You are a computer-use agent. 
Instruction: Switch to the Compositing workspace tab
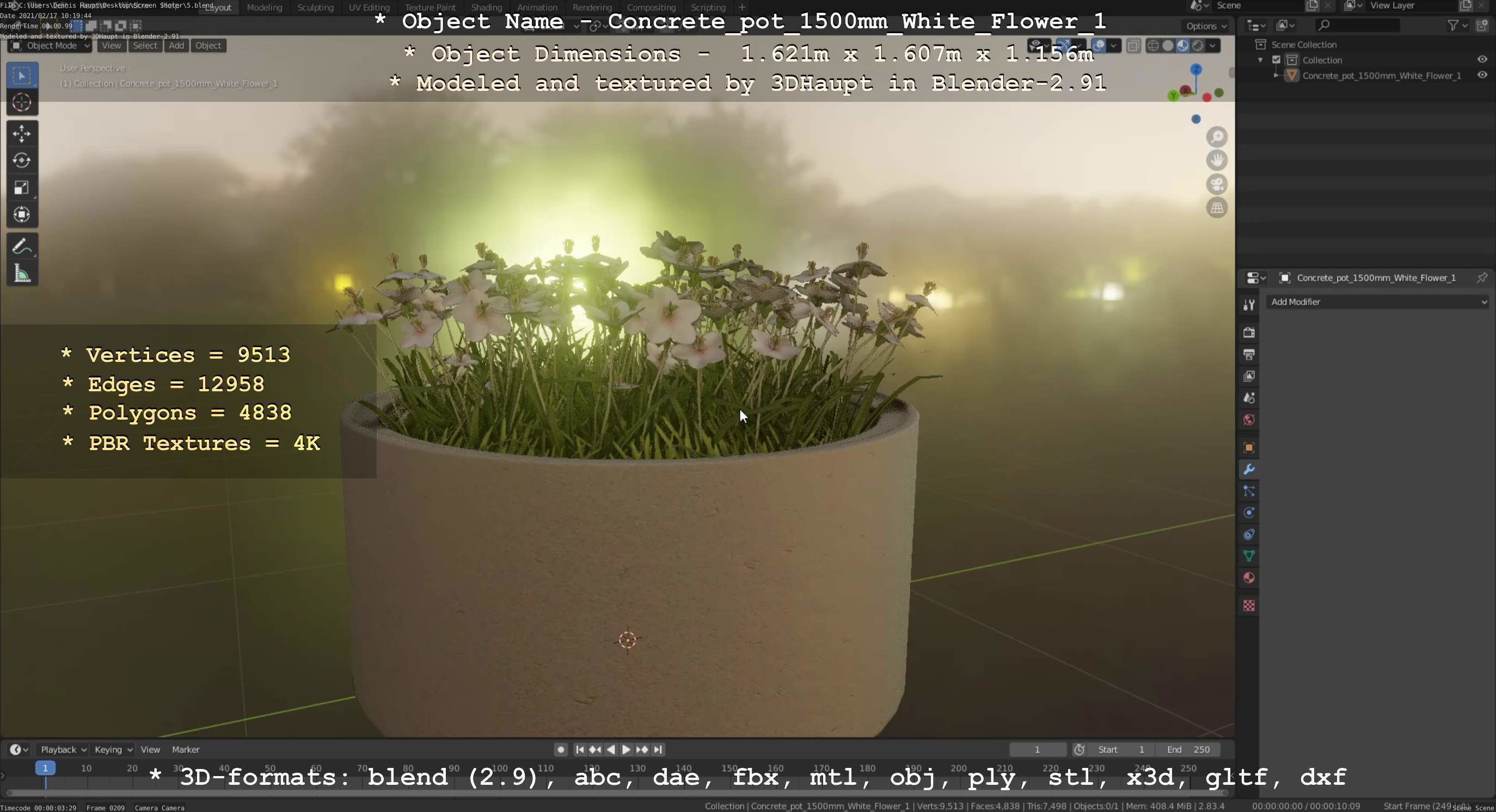[x=651, y=8]
